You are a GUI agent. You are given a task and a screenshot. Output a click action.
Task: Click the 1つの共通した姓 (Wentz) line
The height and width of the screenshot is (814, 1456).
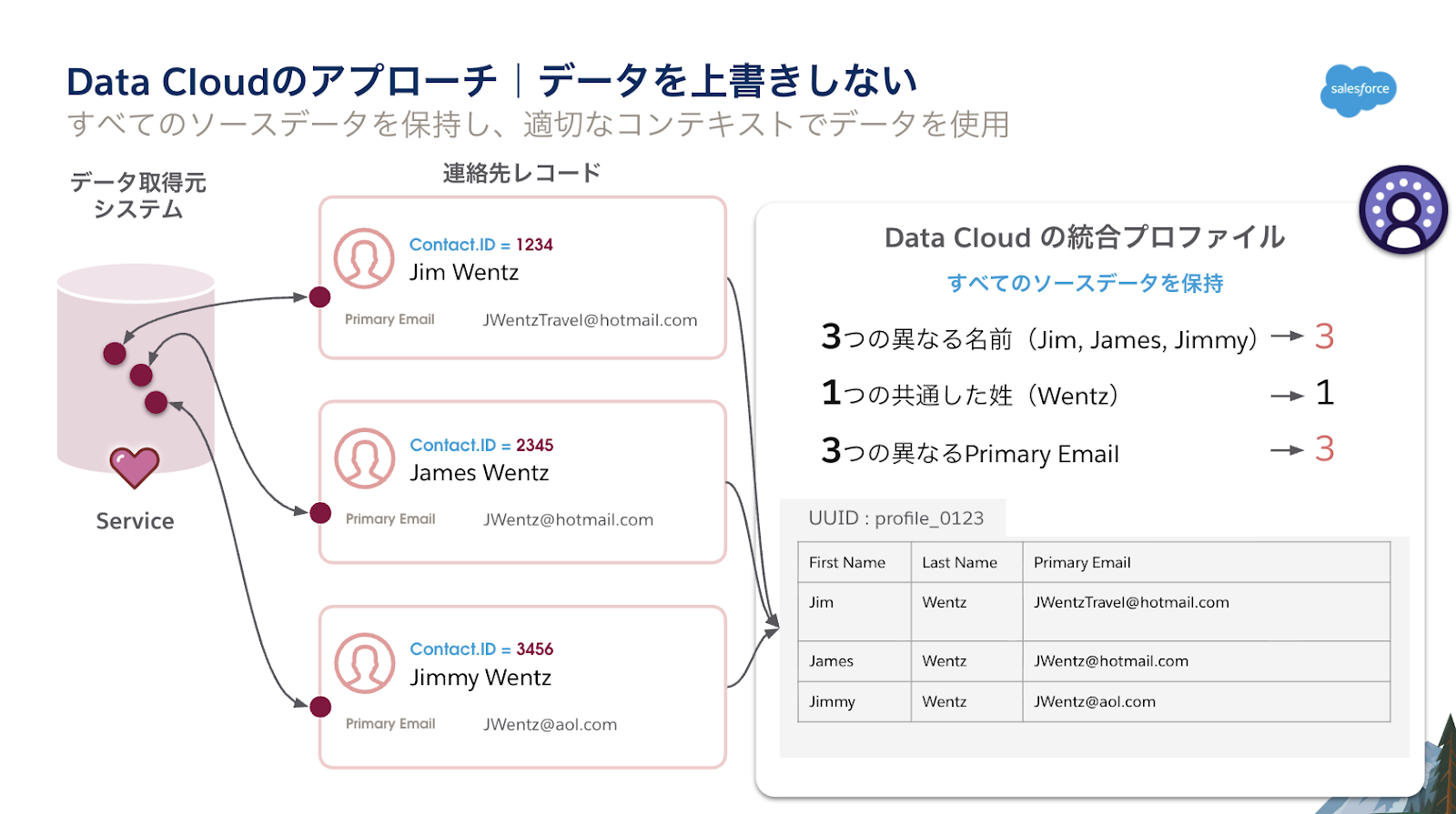coord(970,395)
